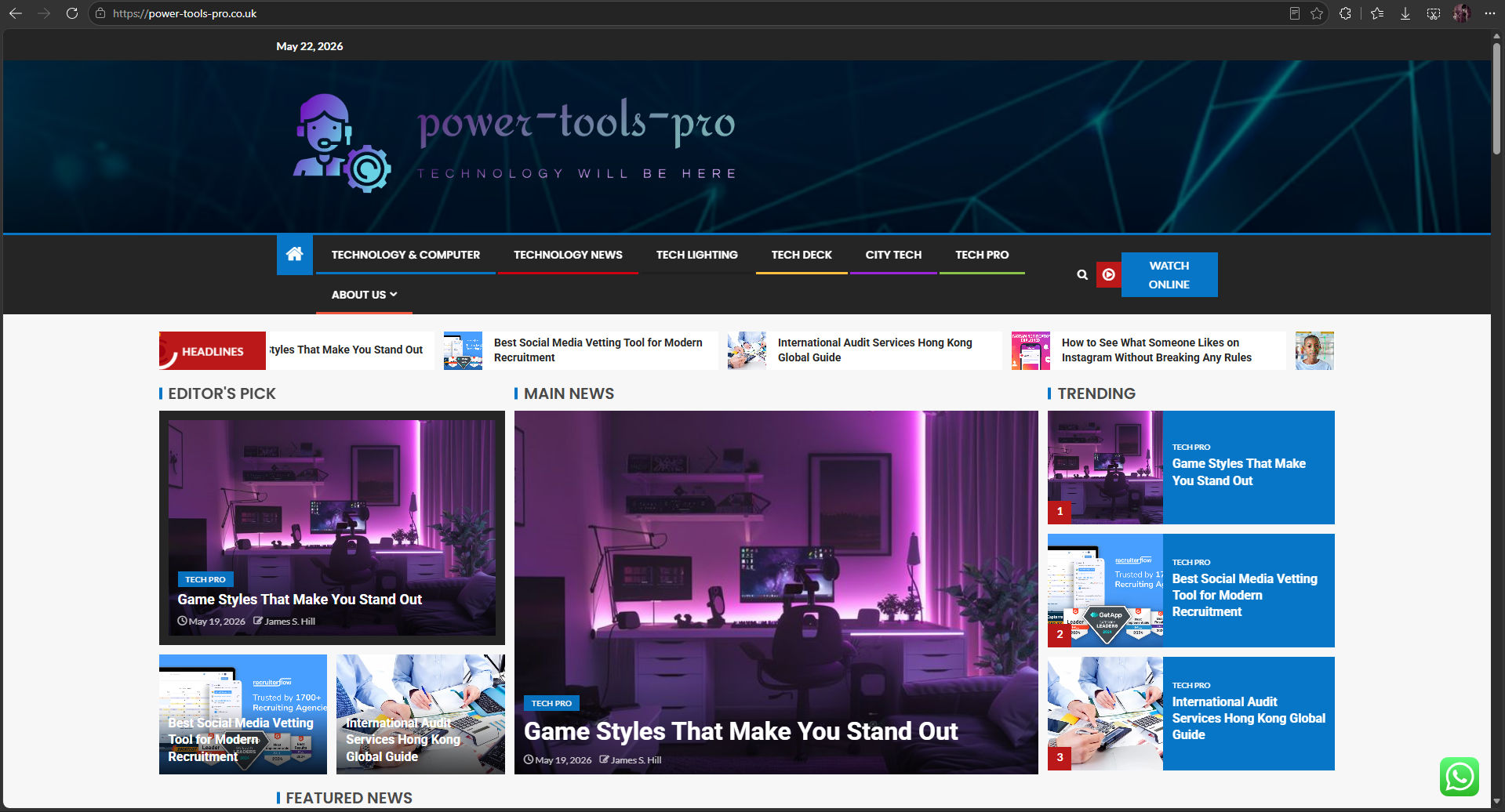Click the page vertical scrollbar
Viewport: 1505px width, 812px height.
click(1496, 98)
